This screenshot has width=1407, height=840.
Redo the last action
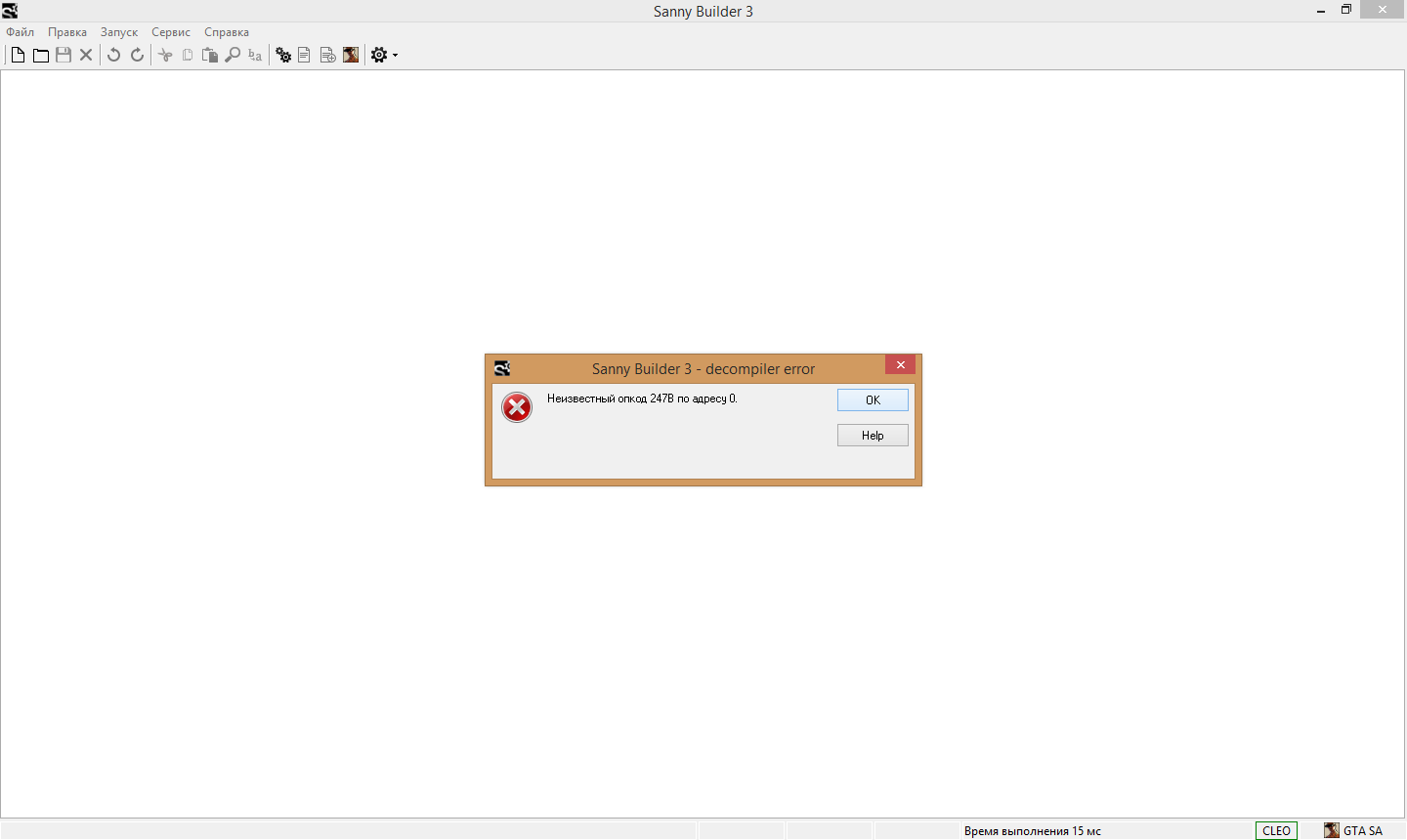pos(137,55)
